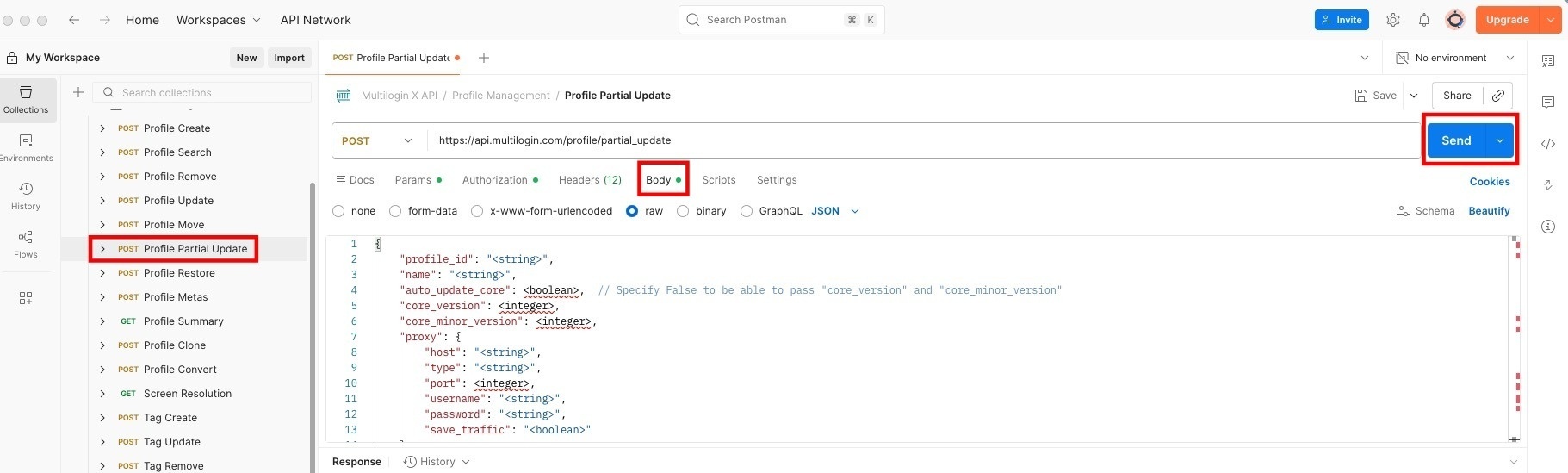The height and width of the screenshot is (473, 1568).
Task: Open related requests icon in right sidebar
Action: pyautogui.click(x=1547, y=185)
